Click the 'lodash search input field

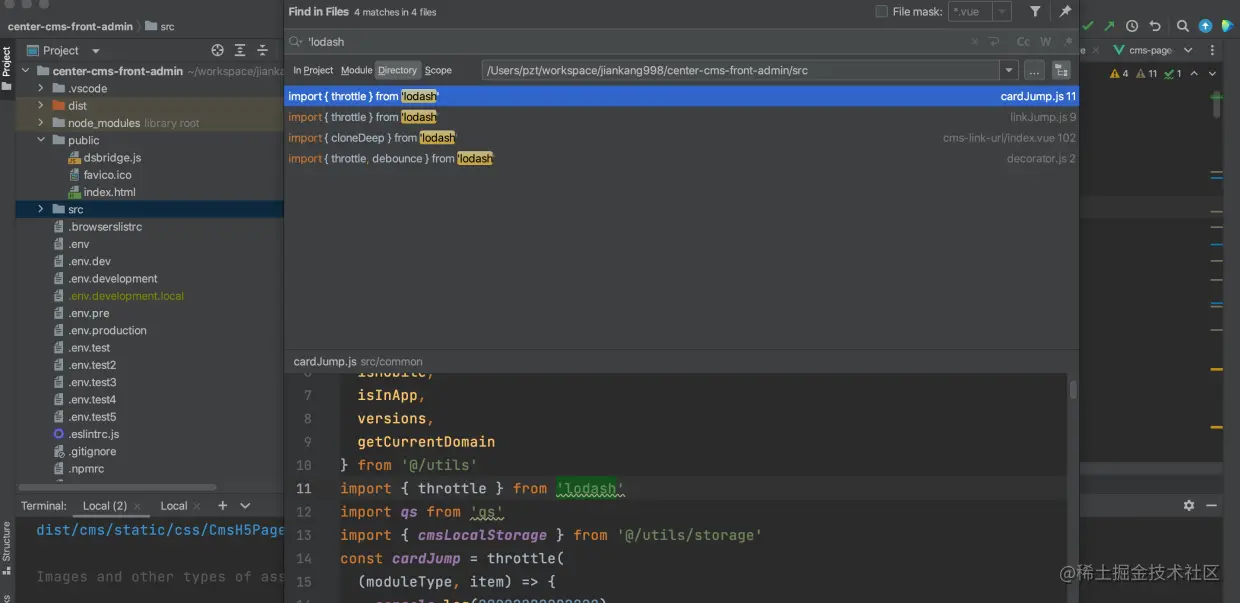click(x=630, y=42)
